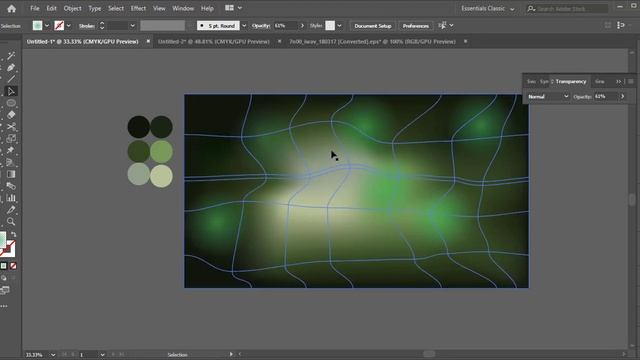Select the Eraser tool

(11, 115)
